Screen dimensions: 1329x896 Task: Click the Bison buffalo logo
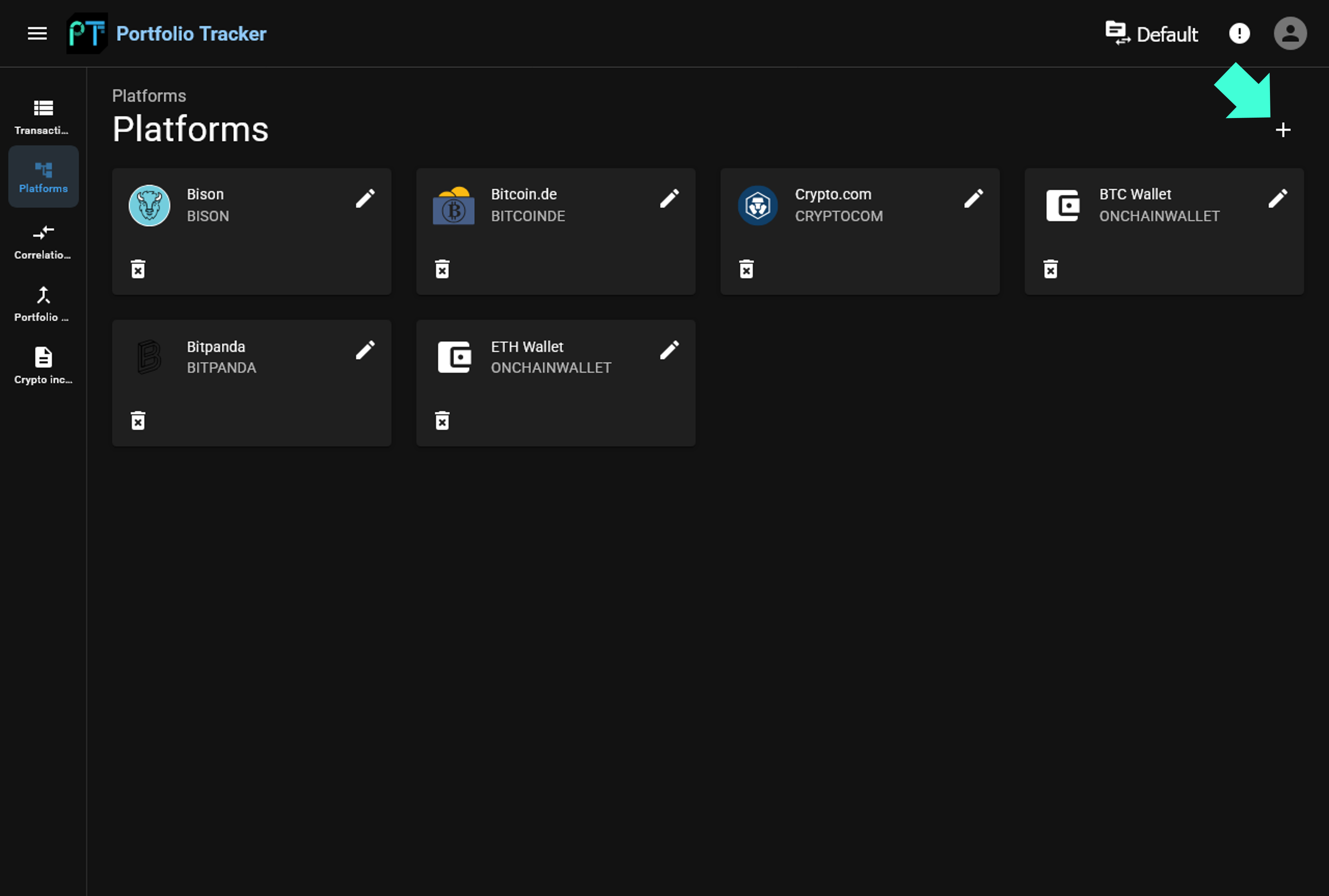point(149,205)
